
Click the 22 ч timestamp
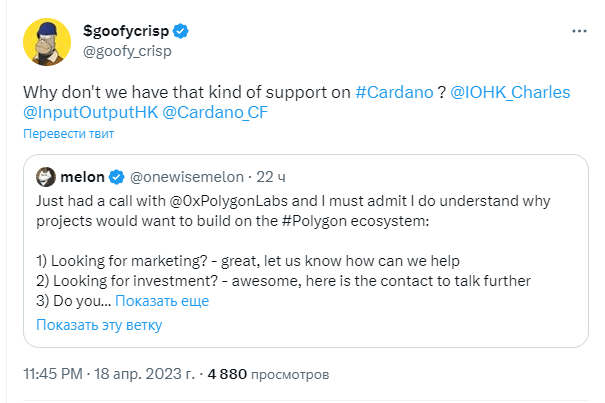click(x=271, y=177)
